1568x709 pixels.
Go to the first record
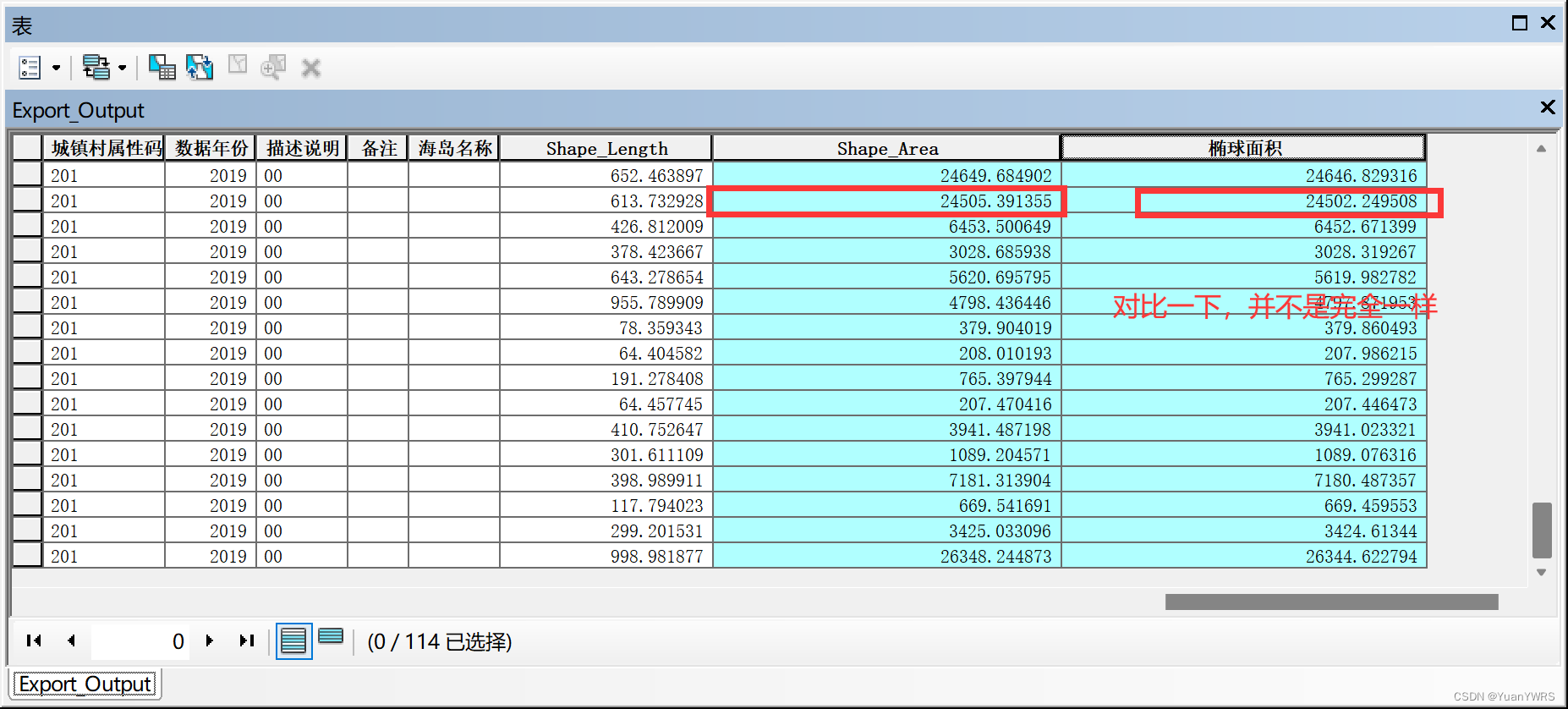(34, 640)
